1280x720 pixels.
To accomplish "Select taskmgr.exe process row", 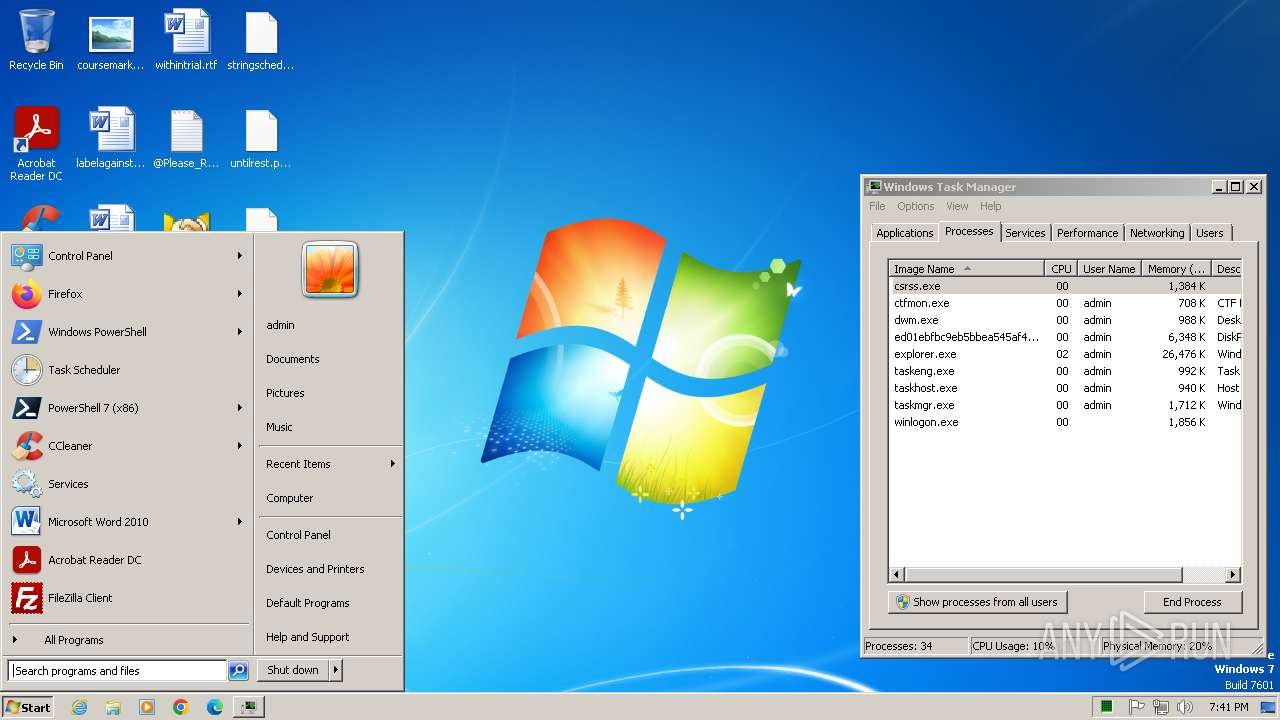I will point(1065,405).
